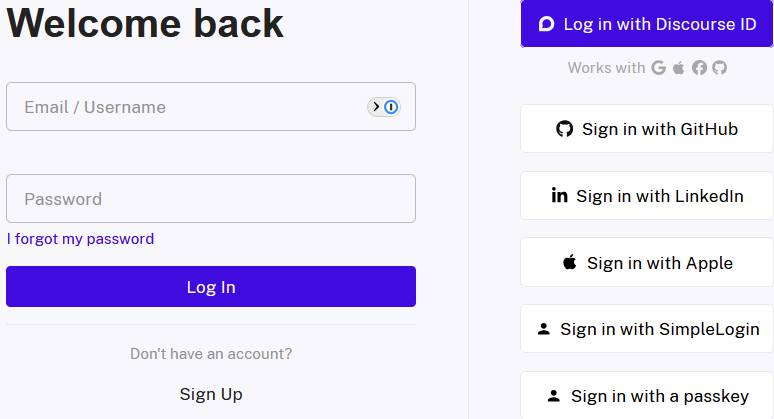Click the Discourse ID logo icon
This screenshot has width=774, height=419.
[x=546, y=24]
